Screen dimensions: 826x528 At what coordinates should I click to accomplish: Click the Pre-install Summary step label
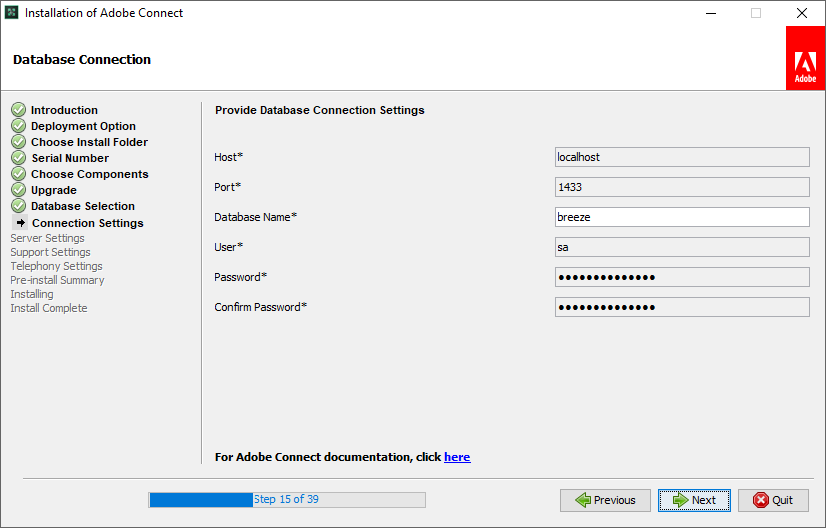click(57, 280)
